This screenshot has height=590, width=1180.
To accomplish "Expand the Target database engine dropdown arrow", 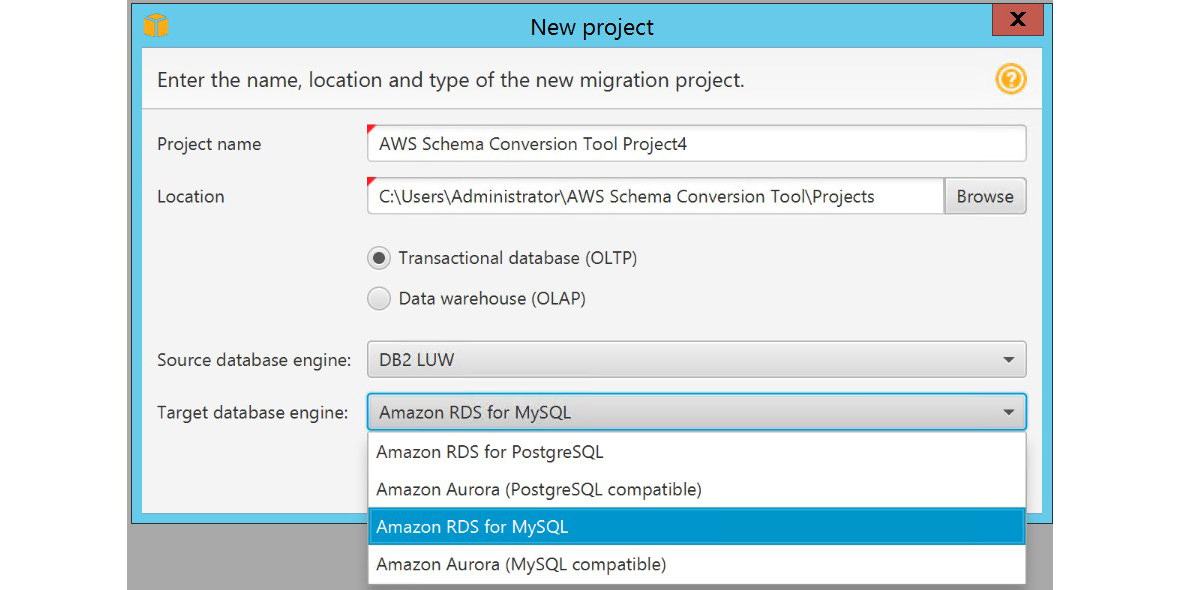I will [1007, 411].
